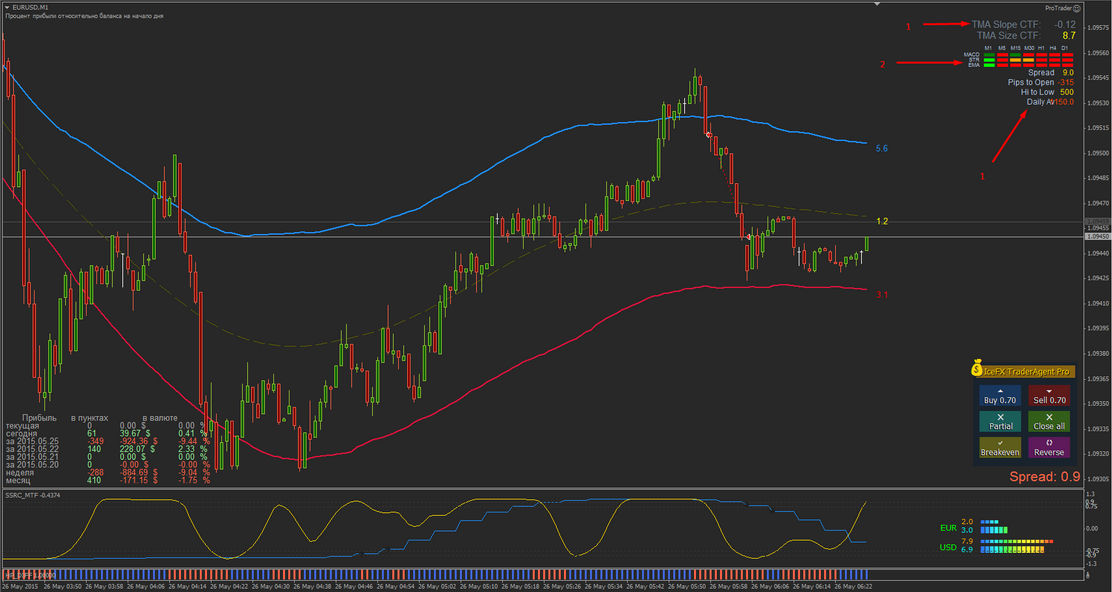The height and width of the screenshot is (592, 1112).
Task: Click the orange STR M15 signal cell
Action: (x=1016, y=60)
